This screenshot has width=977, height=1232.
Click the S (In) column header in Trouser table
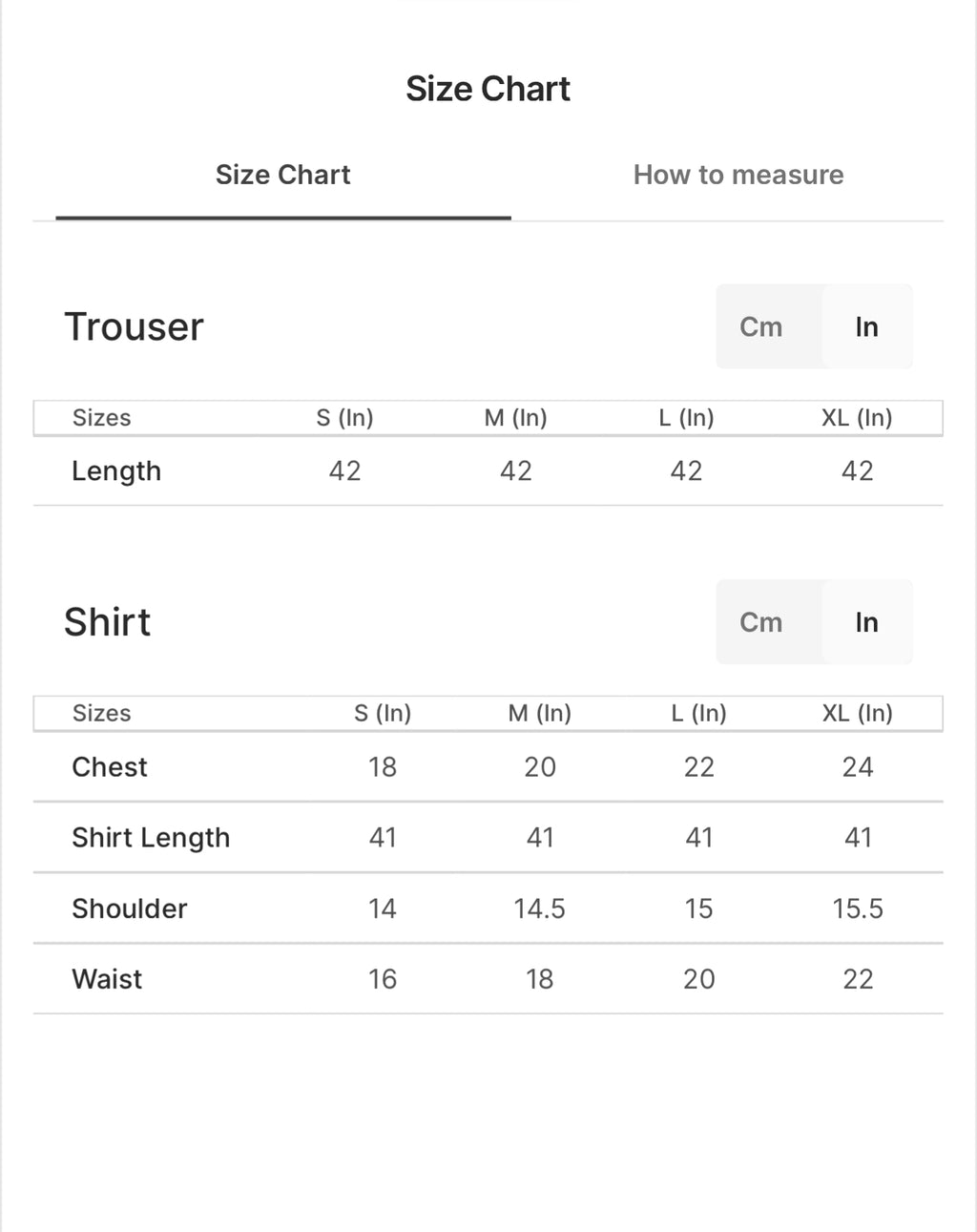click(344, 417)
